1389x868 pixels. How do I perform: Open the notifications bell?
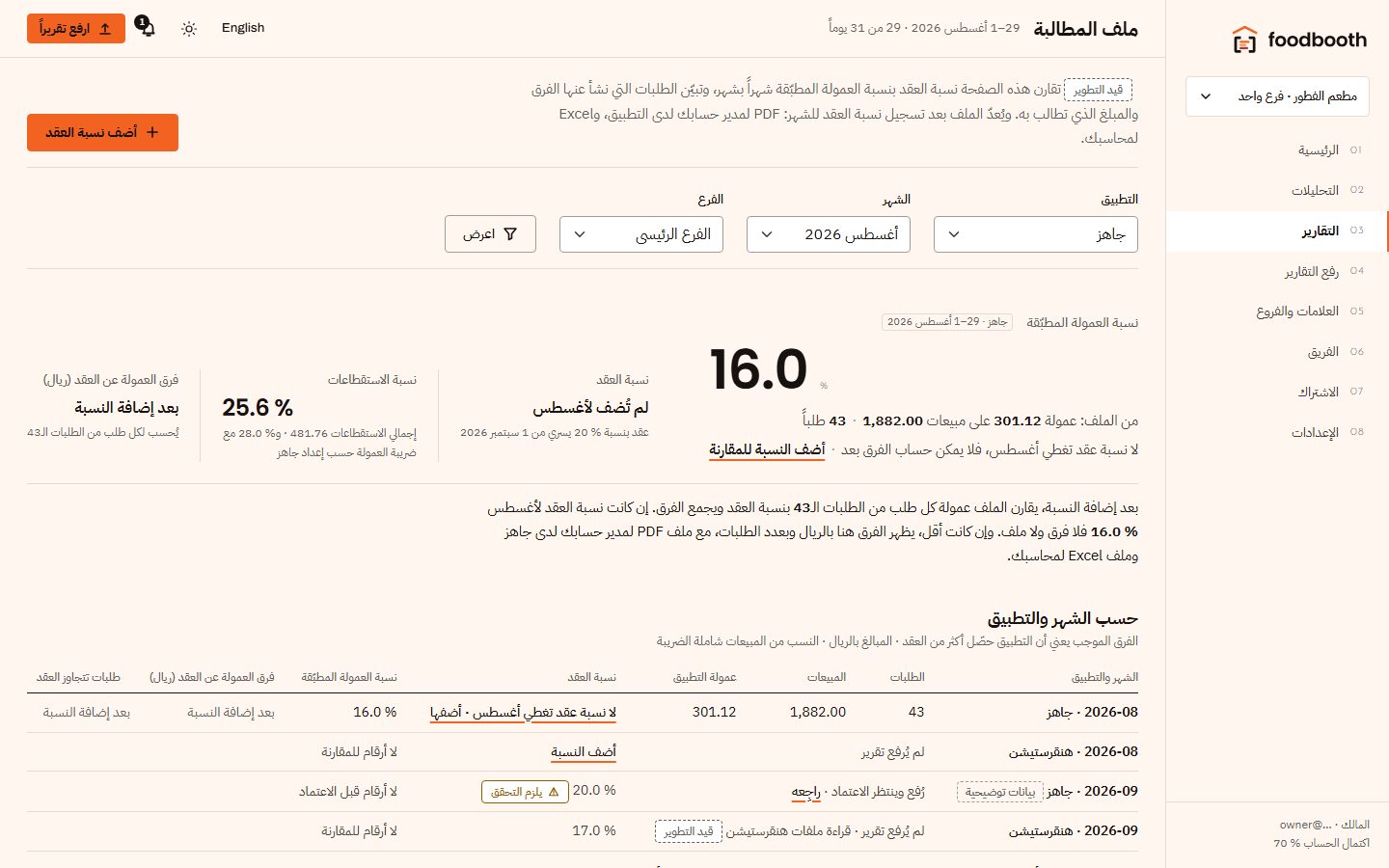pyautogui.click(x=146, y=27)
